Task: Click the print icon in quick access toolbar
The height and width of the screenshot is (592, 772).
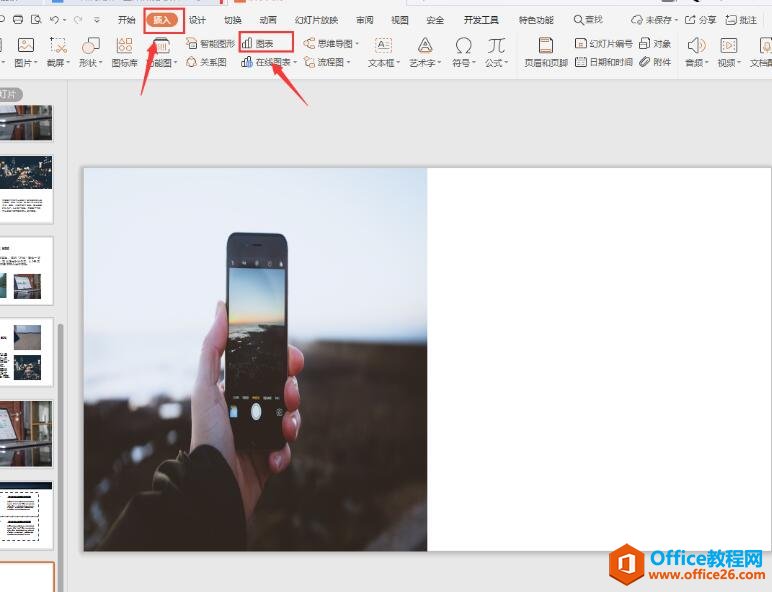Action: tap(18, 20)
